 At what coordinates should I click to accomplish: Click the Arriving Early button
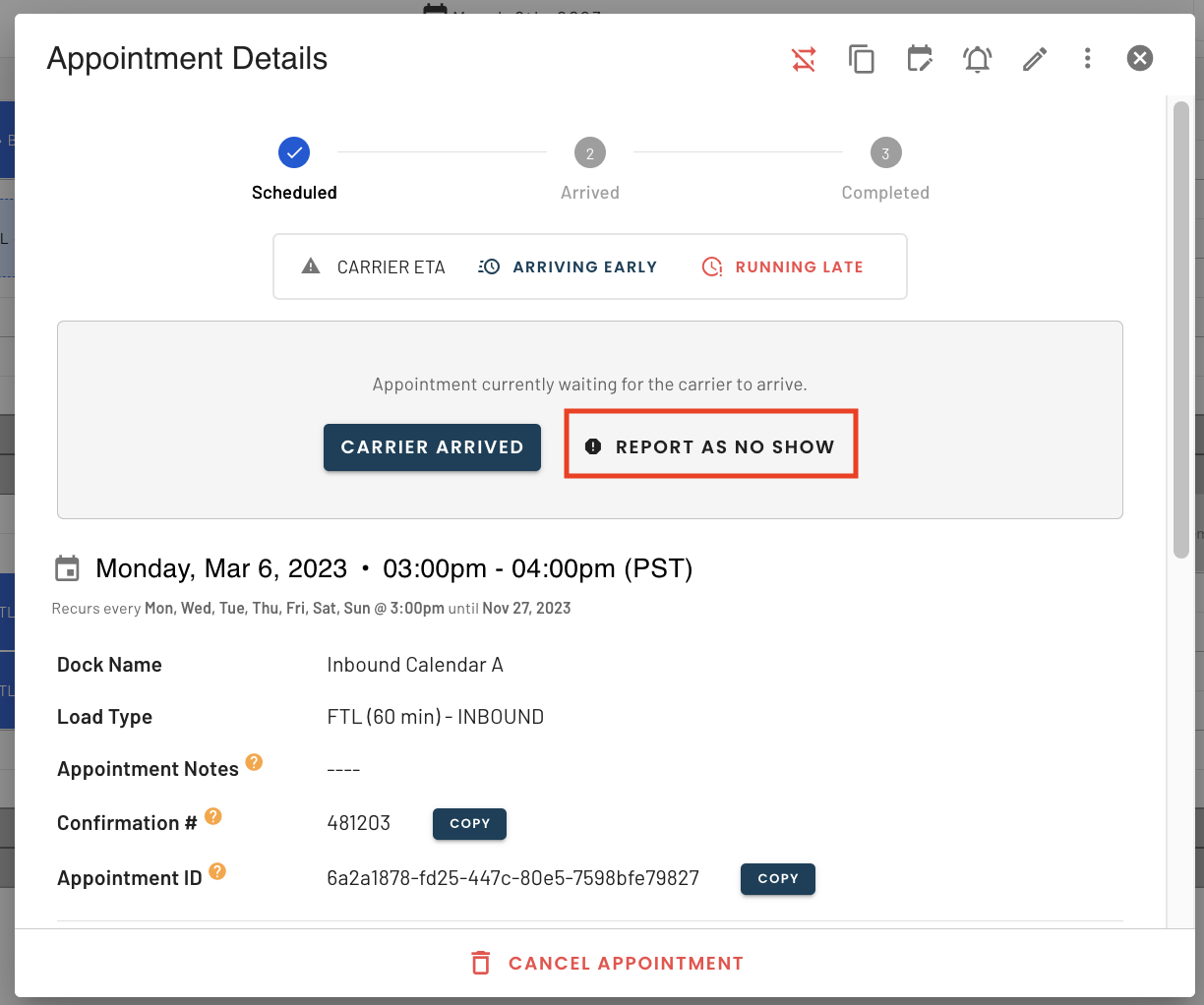(x=568, y=266)
